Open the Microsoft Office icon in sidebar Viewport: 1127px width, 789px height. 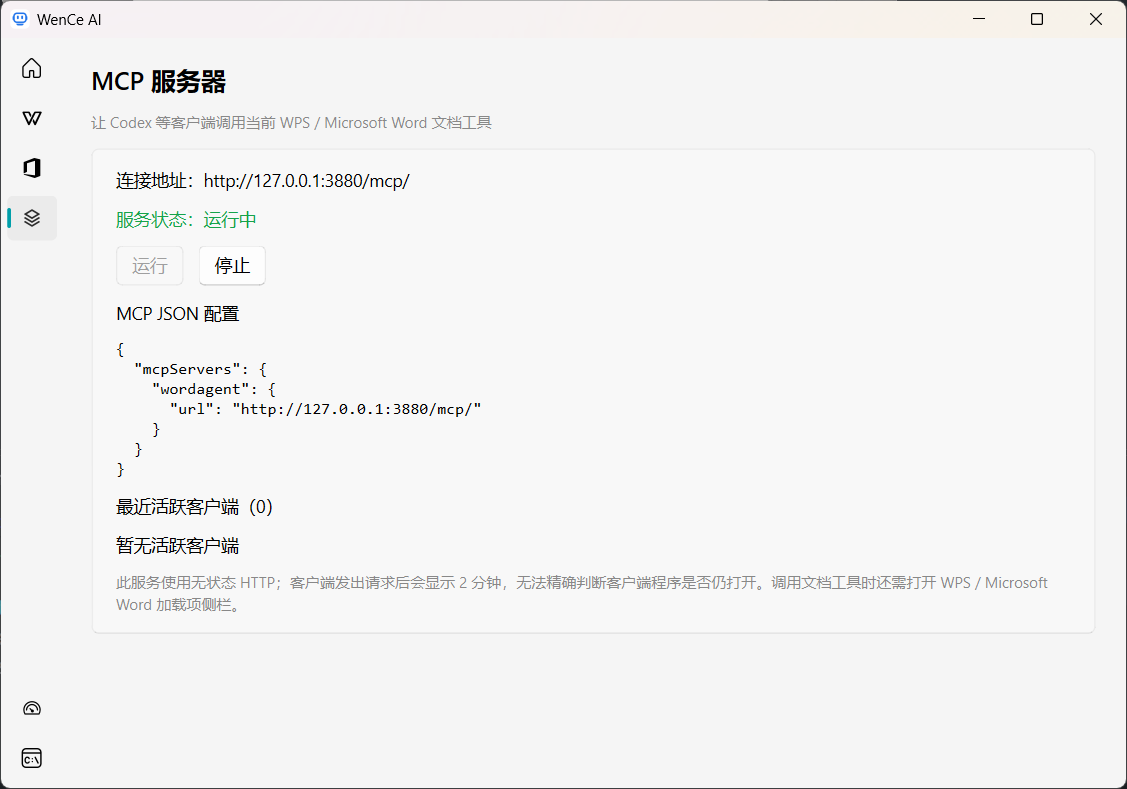[32, 168]
